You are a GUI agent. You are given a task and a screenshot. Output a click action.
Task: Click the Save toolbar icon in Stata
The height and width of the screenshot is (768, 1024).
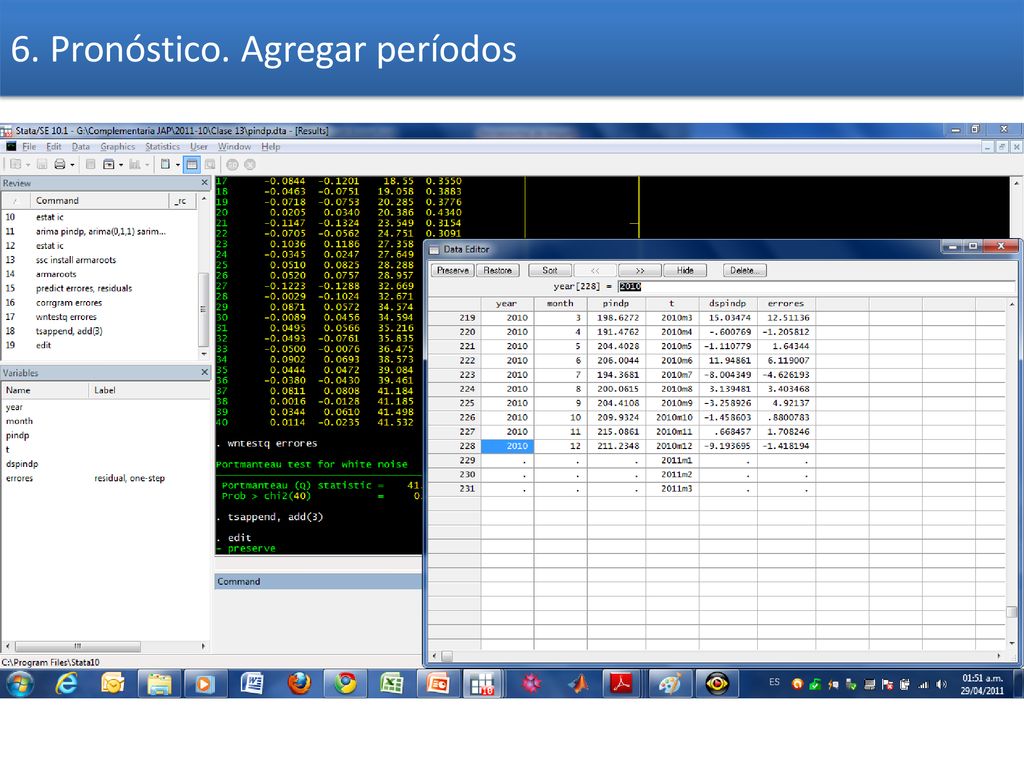[x=42, y=165]
